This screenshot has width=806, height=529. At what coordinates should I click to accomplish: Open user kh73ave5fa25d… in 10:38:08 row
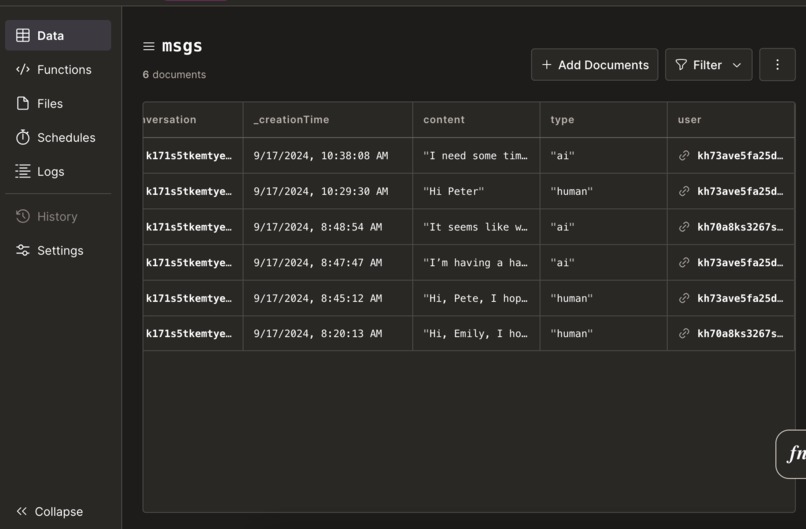tap(740, 155)
